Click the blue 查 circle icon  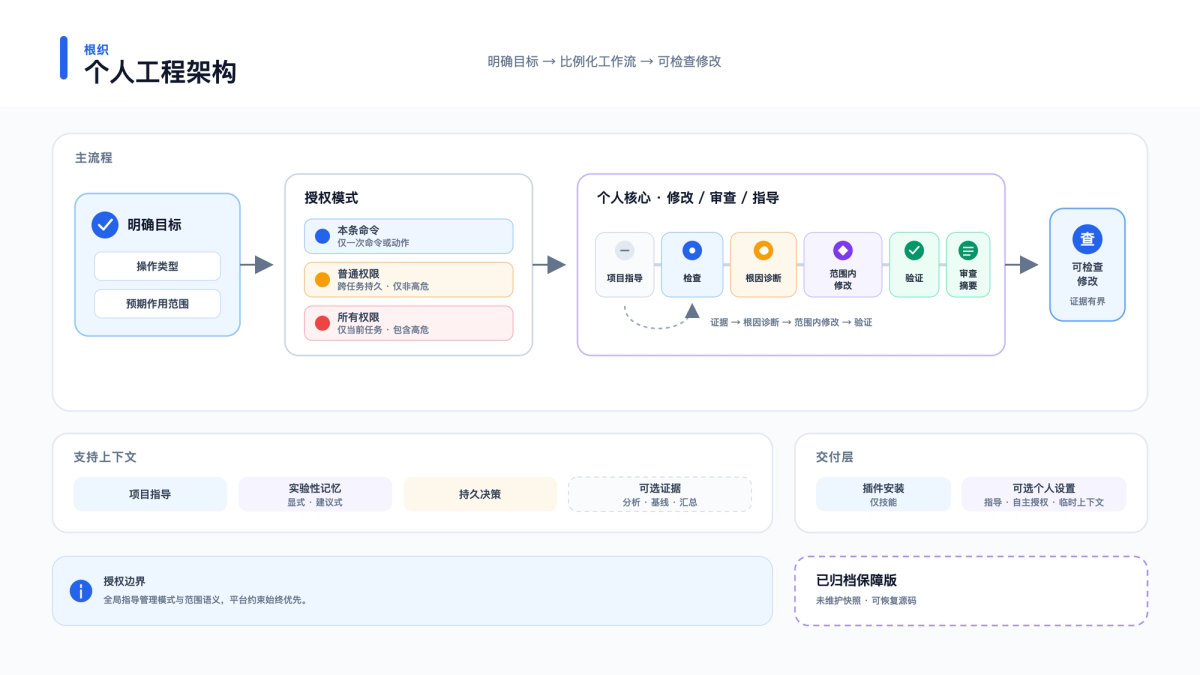click(x=1087, y=239)
